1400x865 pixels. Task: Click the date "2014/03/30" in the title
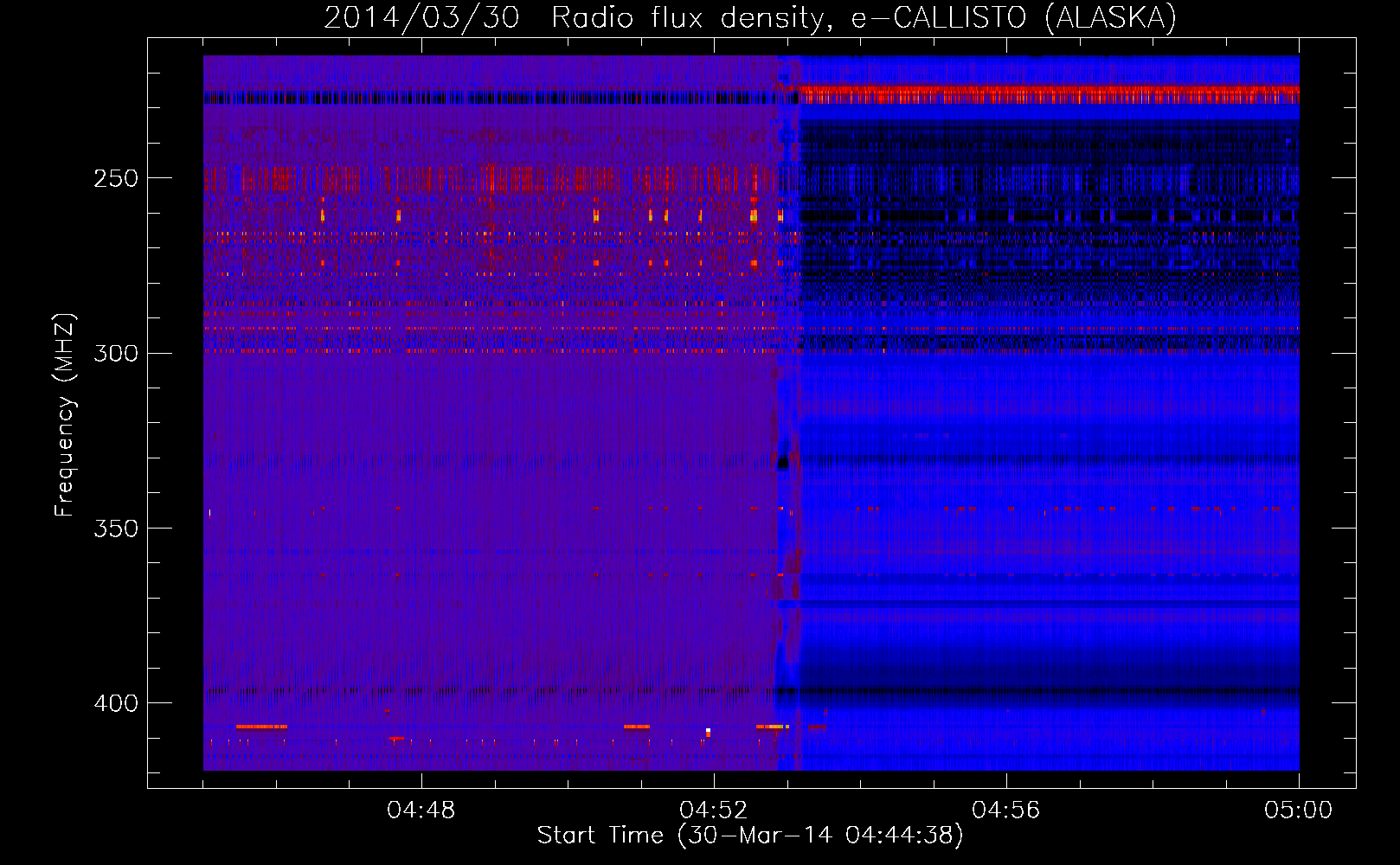point(421,18)
